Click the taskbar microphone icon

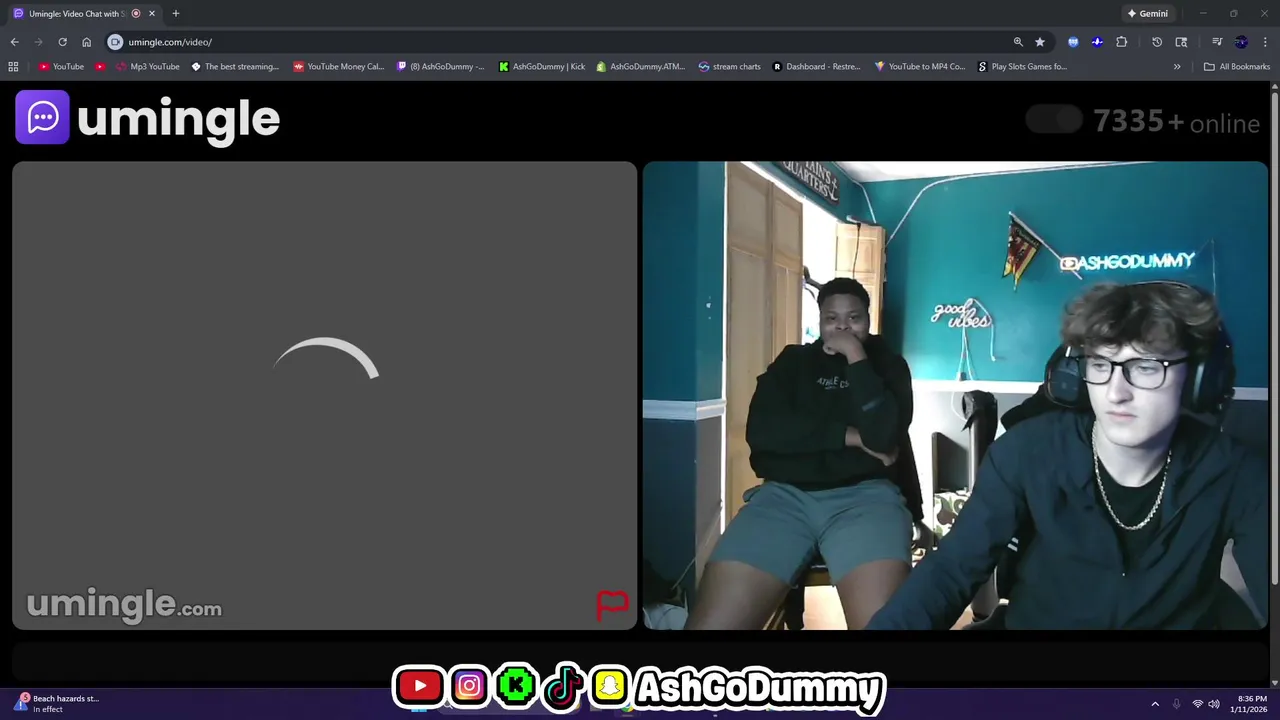pyautogui.click(x=1176, y=704)
